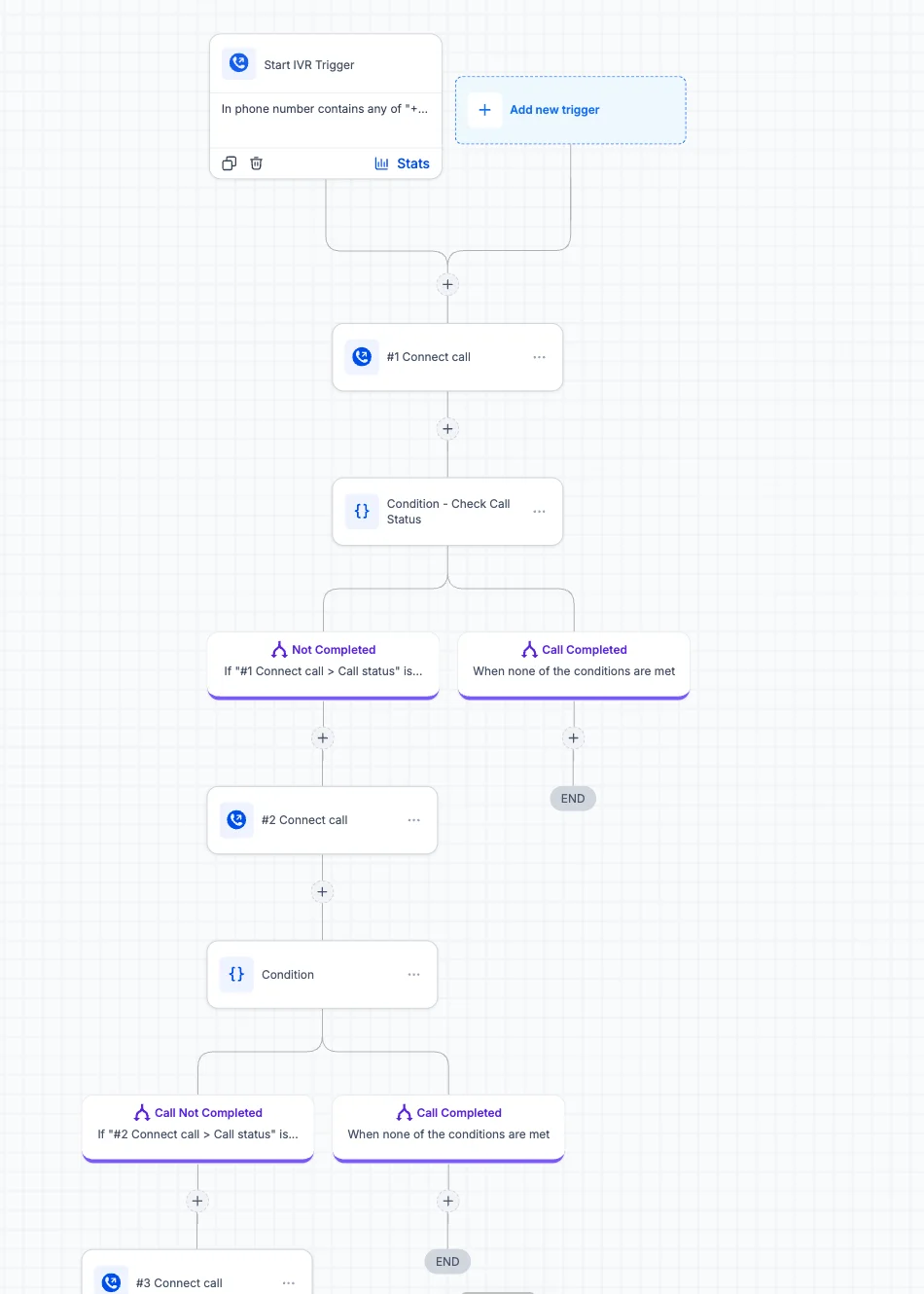Click the END marker beside #2 Connect call

click(x=573, y=799)
